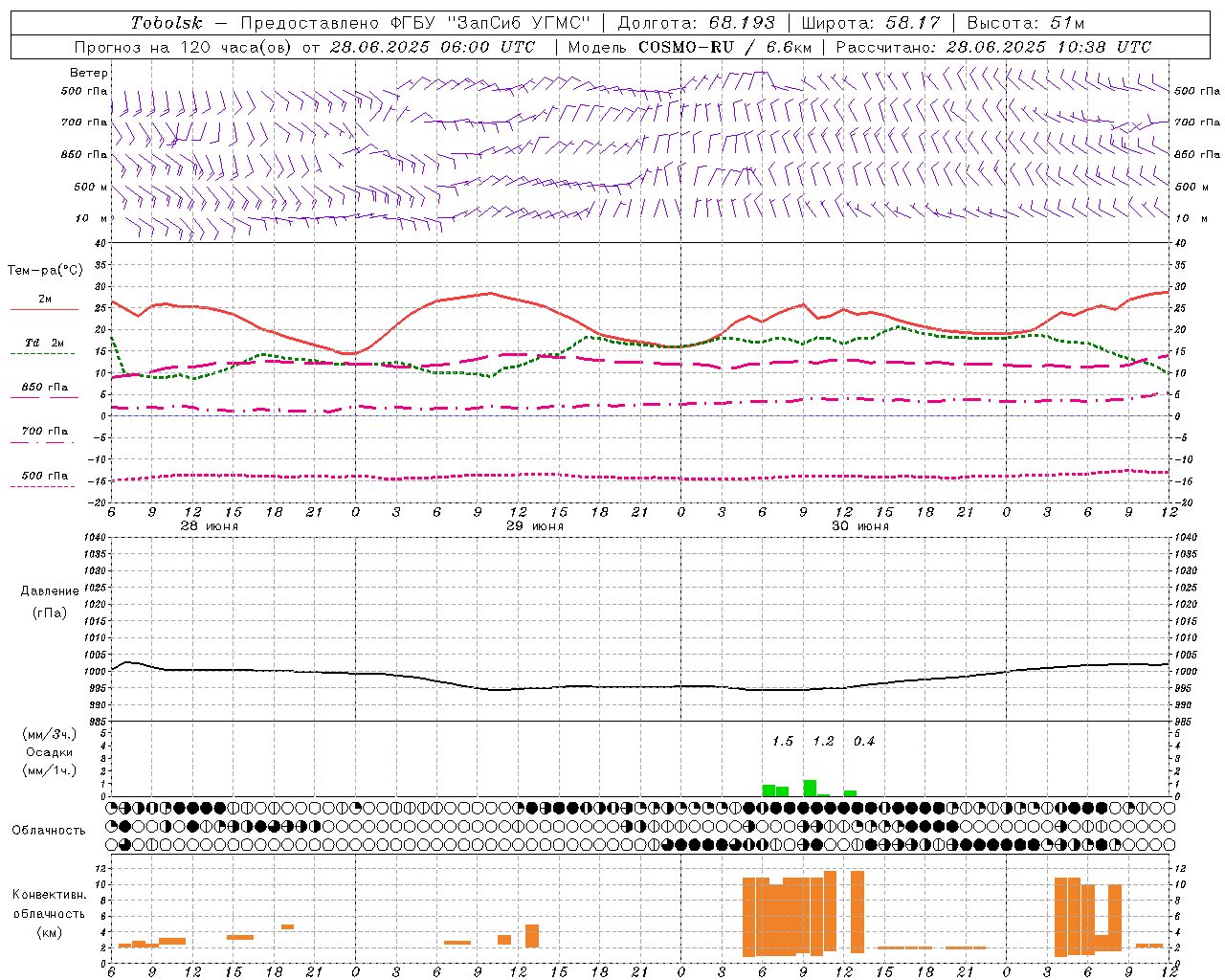Click the Давление panel label
This screenshot has width=1225, height=980.
[50, 591]
